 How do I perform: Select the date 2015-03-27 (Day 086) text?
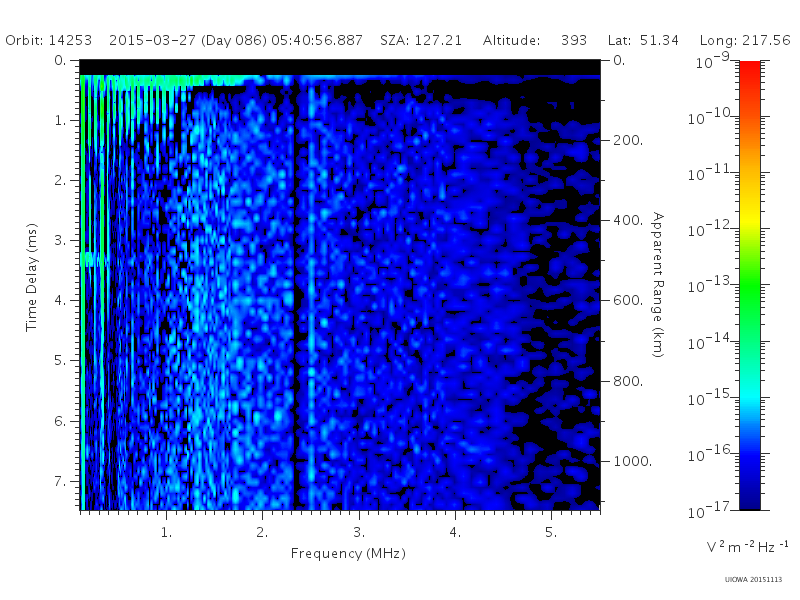[188, 40]
